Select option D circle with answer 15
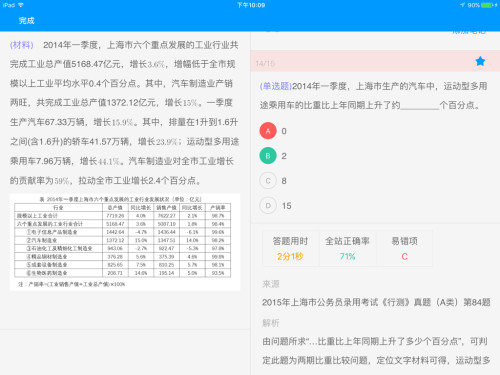Screen dimensions: 500x375 (268, 206)
